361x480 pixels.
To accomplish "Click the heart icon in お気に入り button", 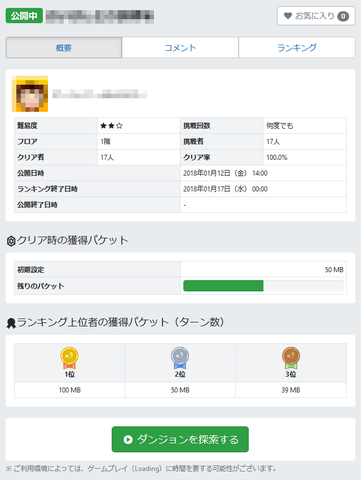I will pyautogui.click(x=288, y=16).
